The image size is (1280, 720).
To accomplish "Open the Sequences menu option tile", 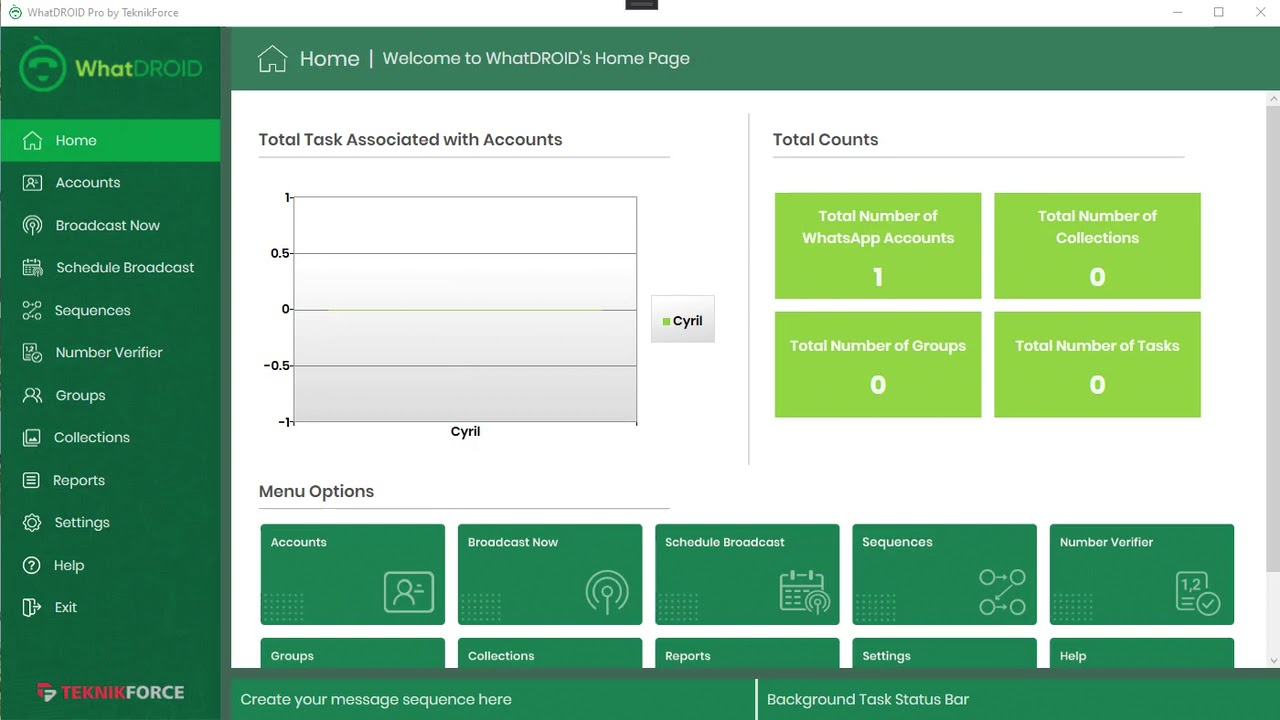I will coord(945,575).
